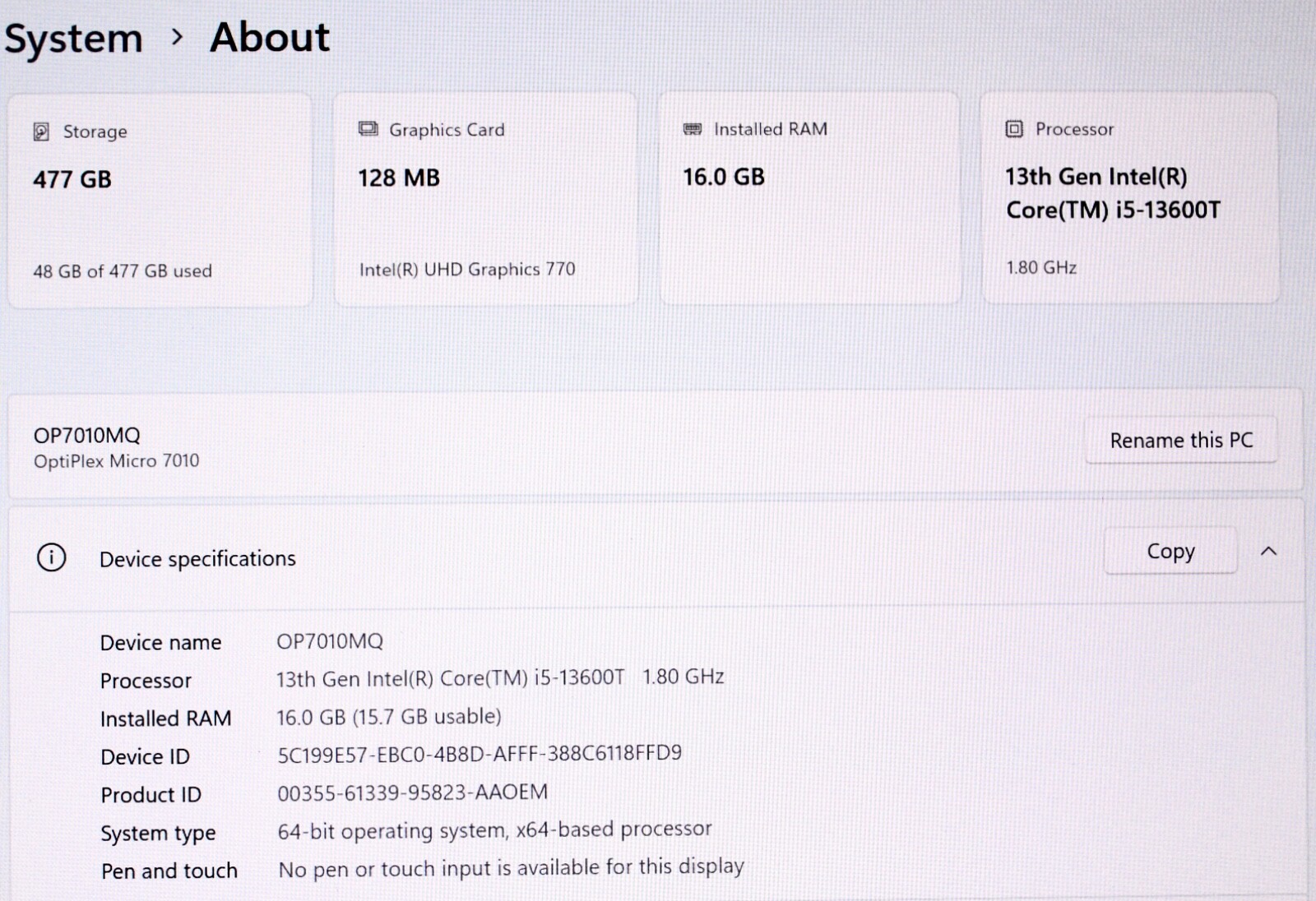Copy device specifications button
Screen dimensions: 1316x901
tap(1170, 551)
